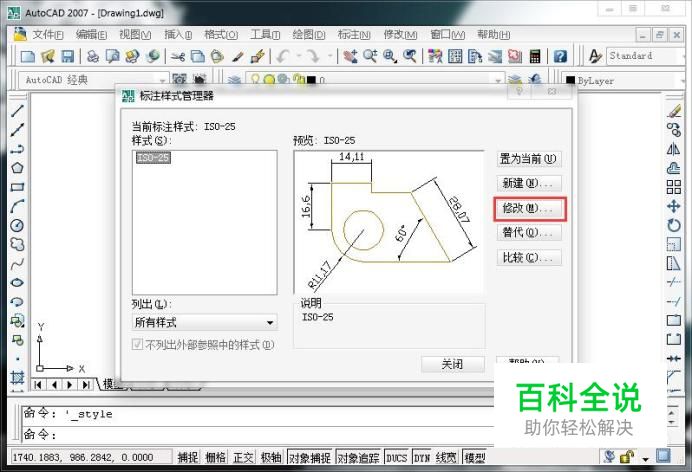The width and height of the screenshot is (692, 472).
Task: Click the 置为当前(U) button
Action: pos(529,158)
